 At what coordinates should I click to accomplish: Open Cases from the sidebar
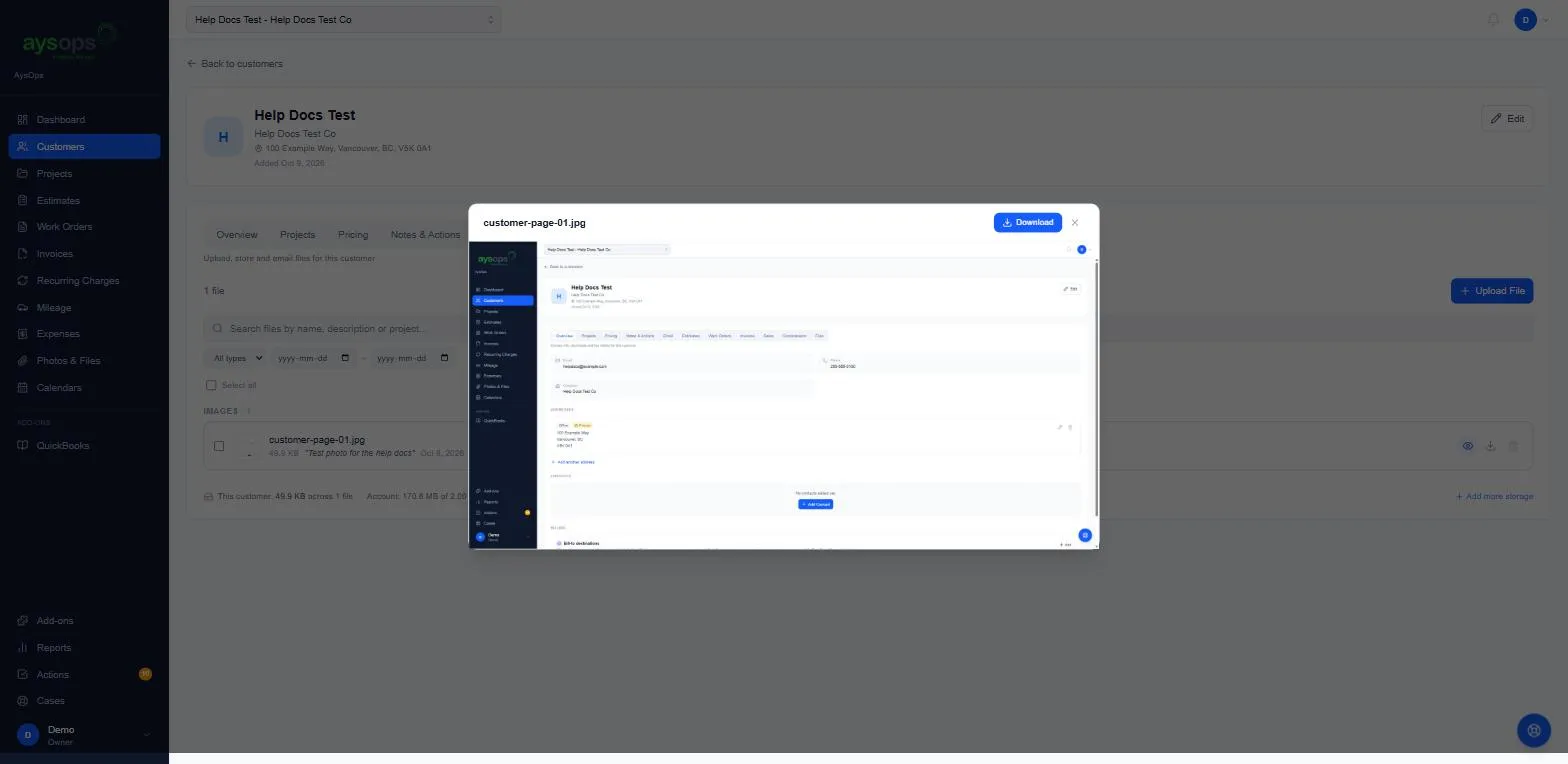pos(84,701)
